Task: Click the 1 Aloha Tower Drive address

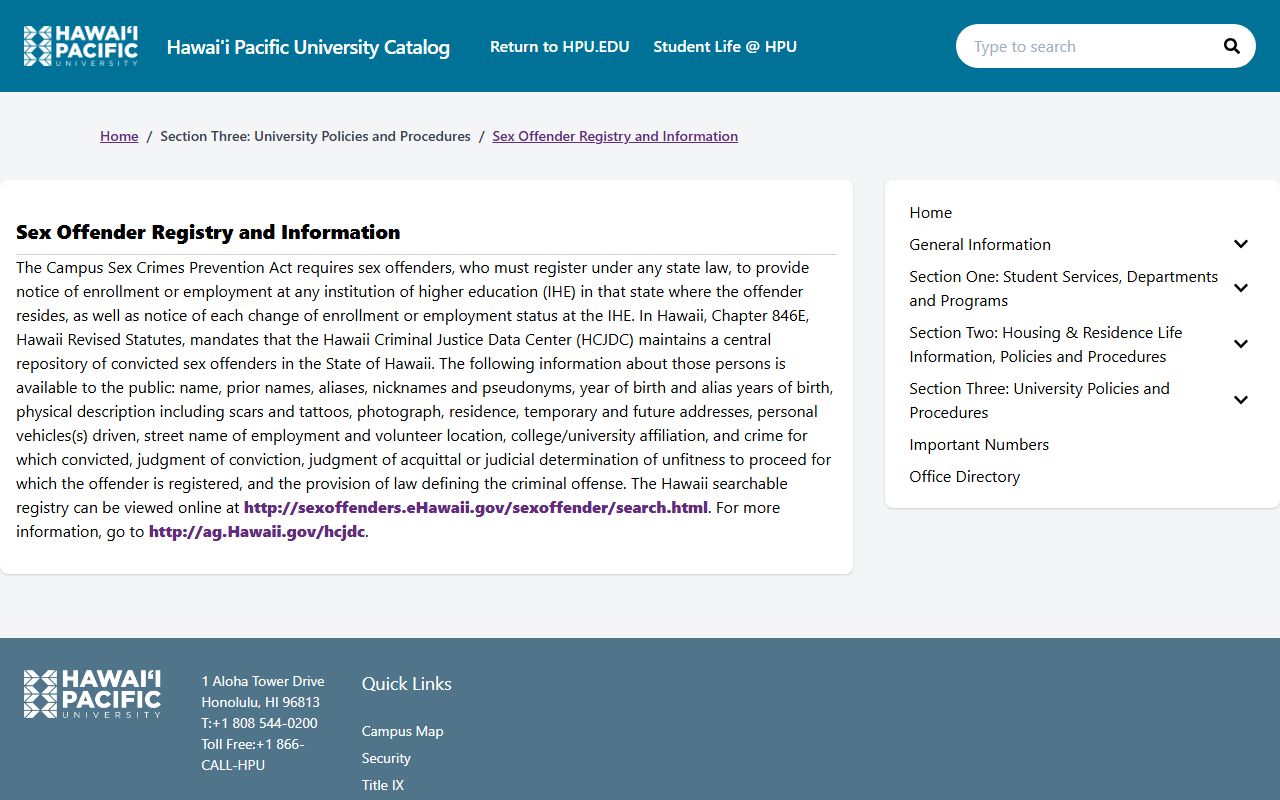Action: [263, 681]
